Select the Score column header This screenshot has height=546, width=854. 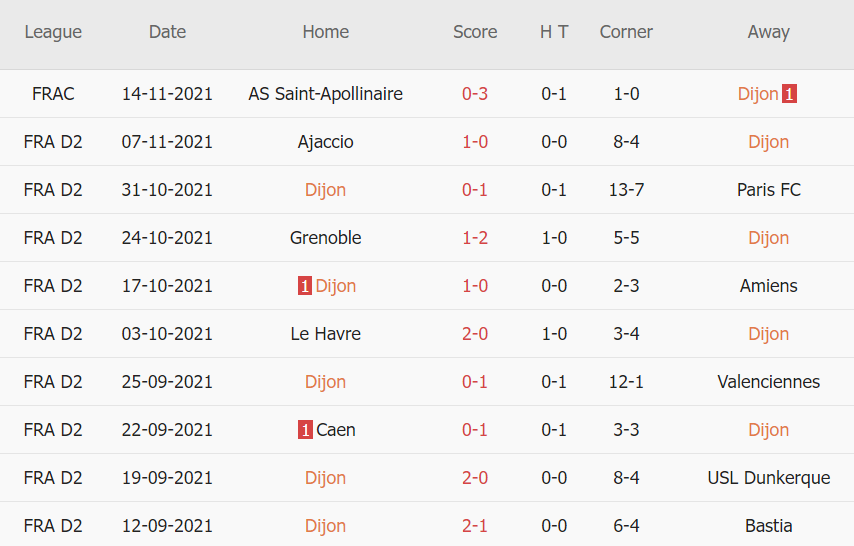coord(475,32)
